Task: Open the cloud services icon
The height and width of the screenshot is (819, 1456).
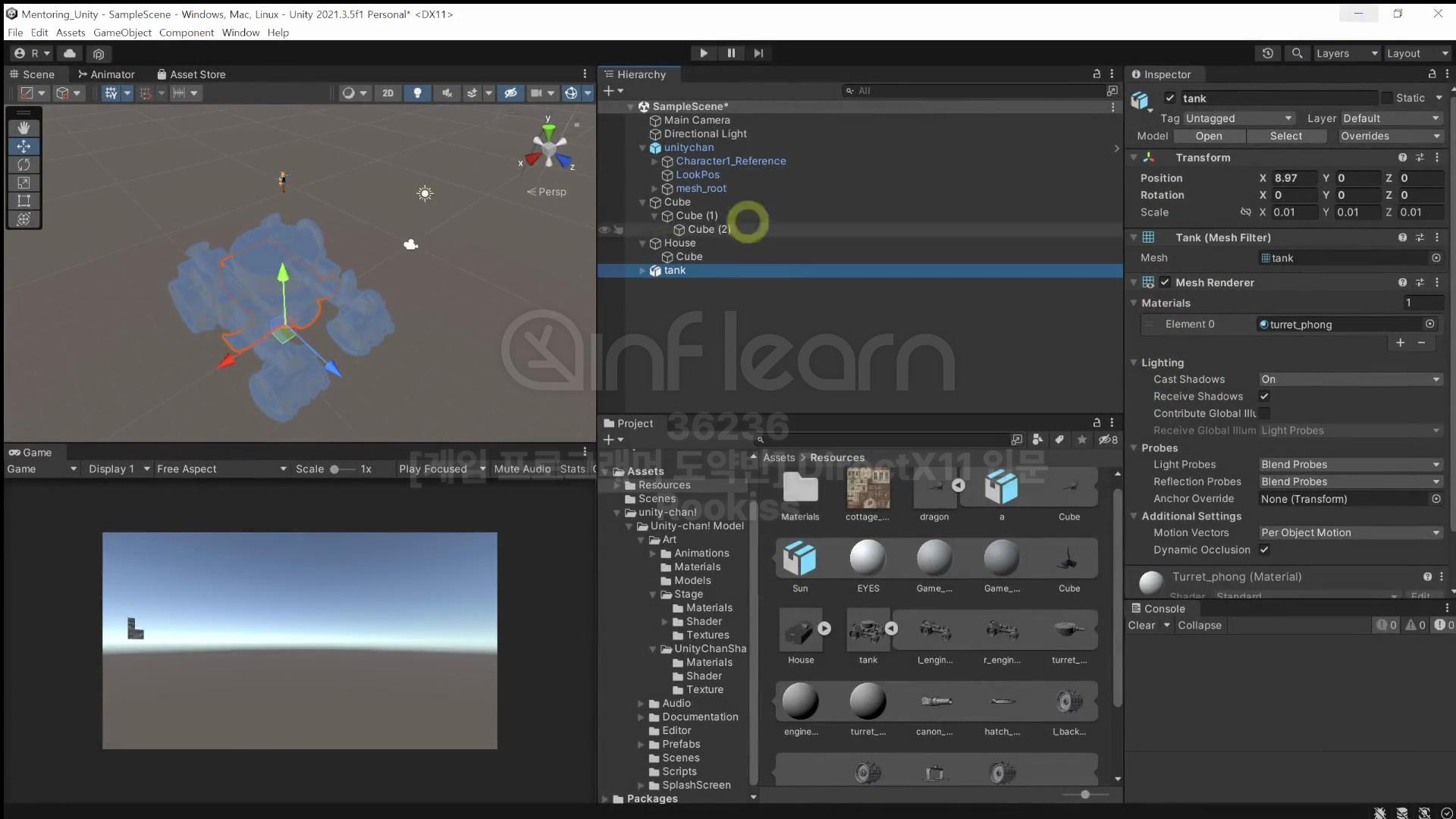Action: (70, 53)
